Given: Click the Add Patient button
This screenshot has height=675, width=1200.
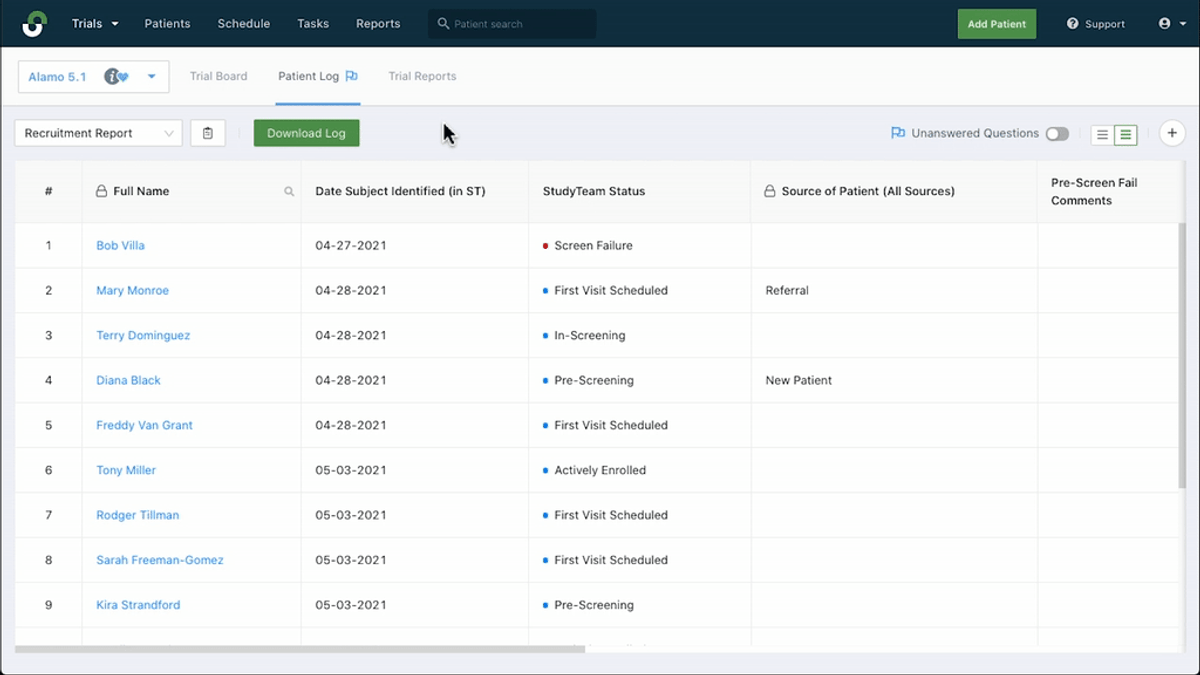Looking at the screenshot, I should click(997, 24).
